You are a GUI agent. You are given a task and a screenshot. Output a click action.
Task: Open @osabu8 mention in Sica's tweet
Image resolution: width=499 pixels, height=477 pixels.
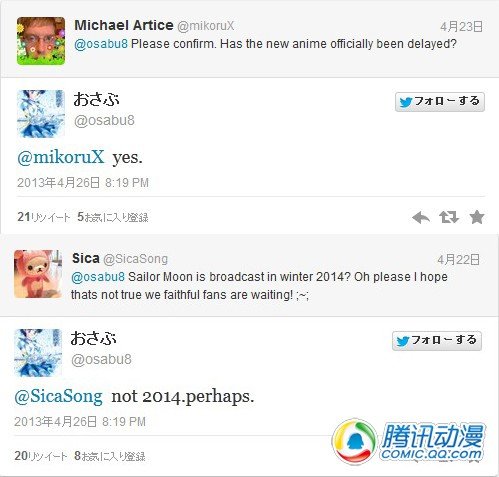pyautogui.click(x=98, y=277)
